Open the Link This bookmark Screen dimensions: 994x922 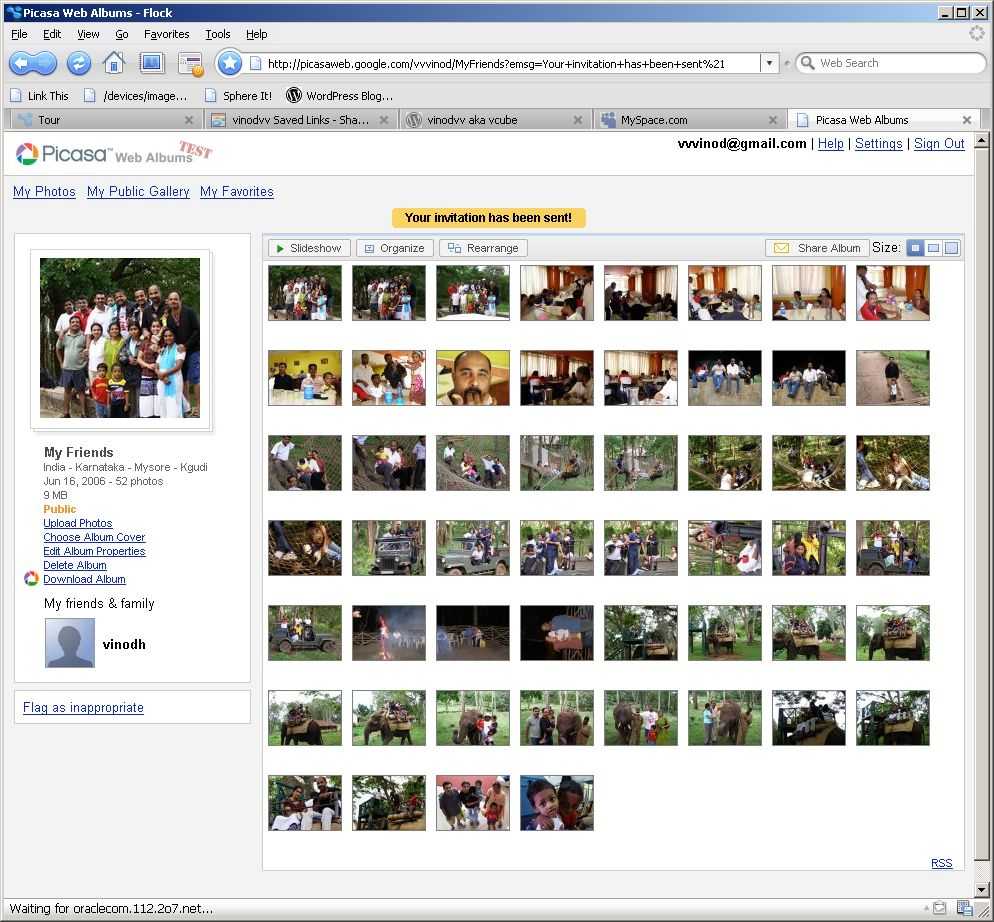[39, 96]
